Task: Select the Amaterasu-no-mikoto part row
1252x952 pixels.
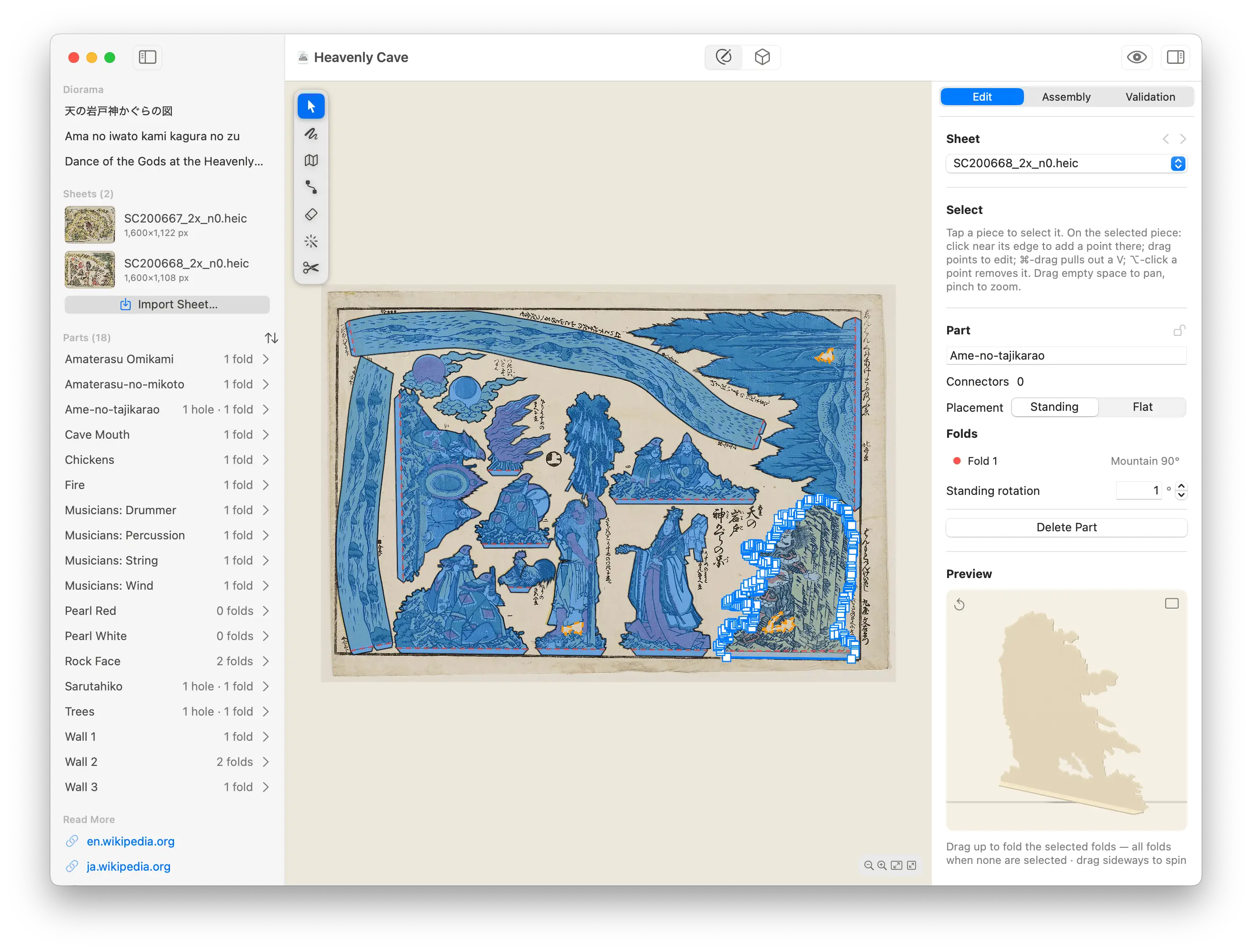Action: tap(167, 384)
